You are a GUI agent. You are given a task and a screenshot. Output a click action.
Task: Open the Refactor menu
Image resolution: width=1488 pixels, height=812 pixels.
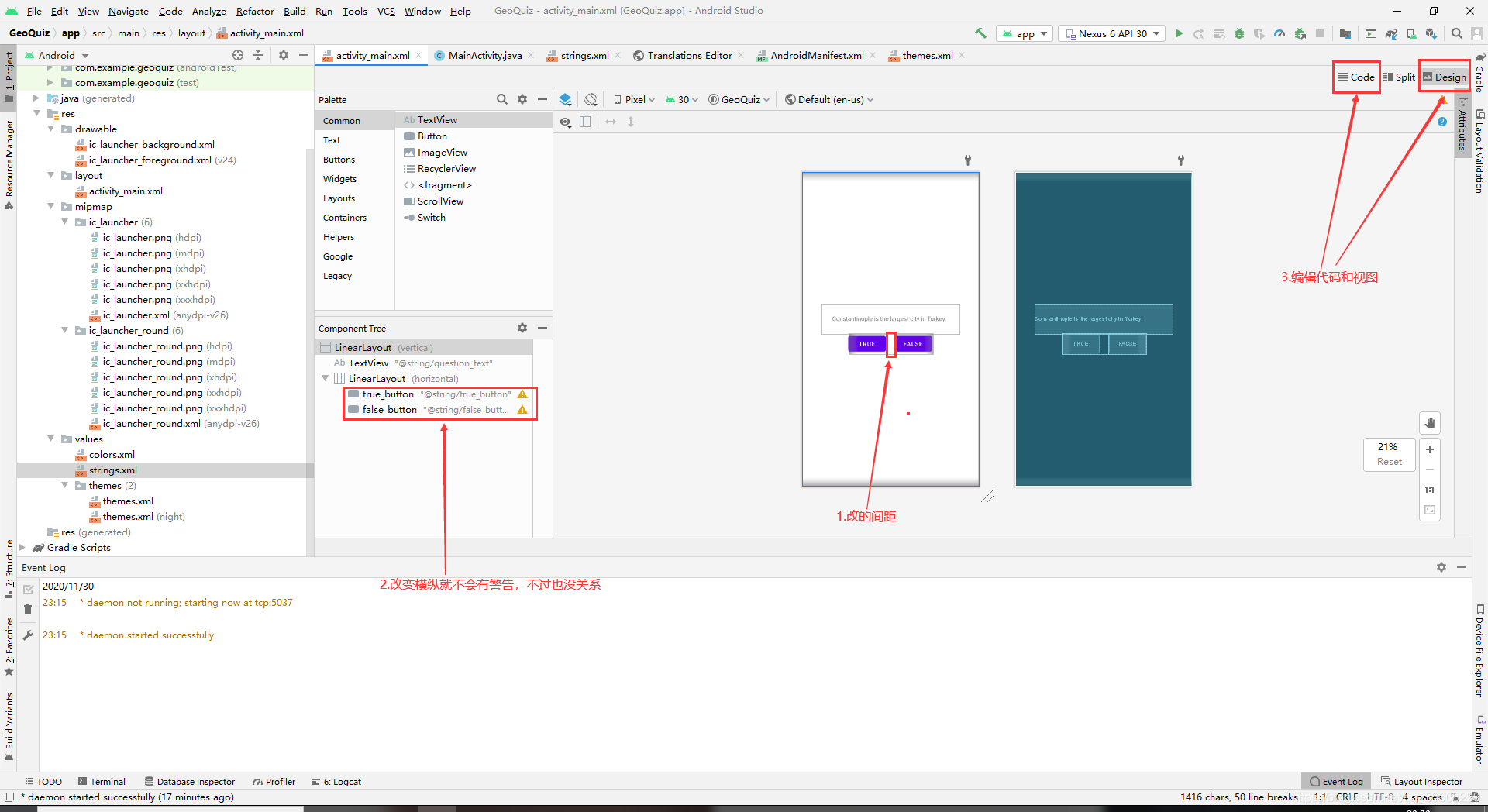coord(255,11)
